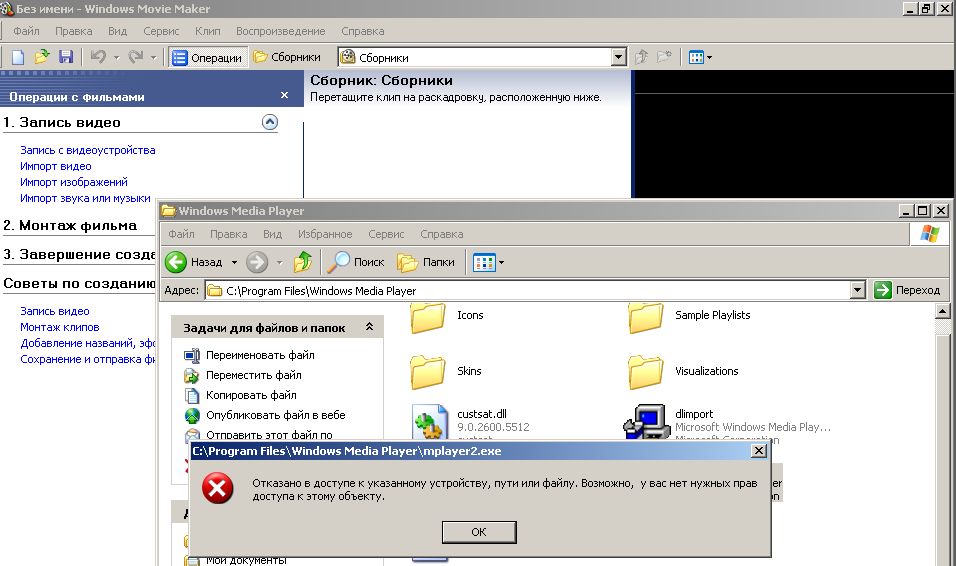Click the Переход go button

[x=907, y=290]
